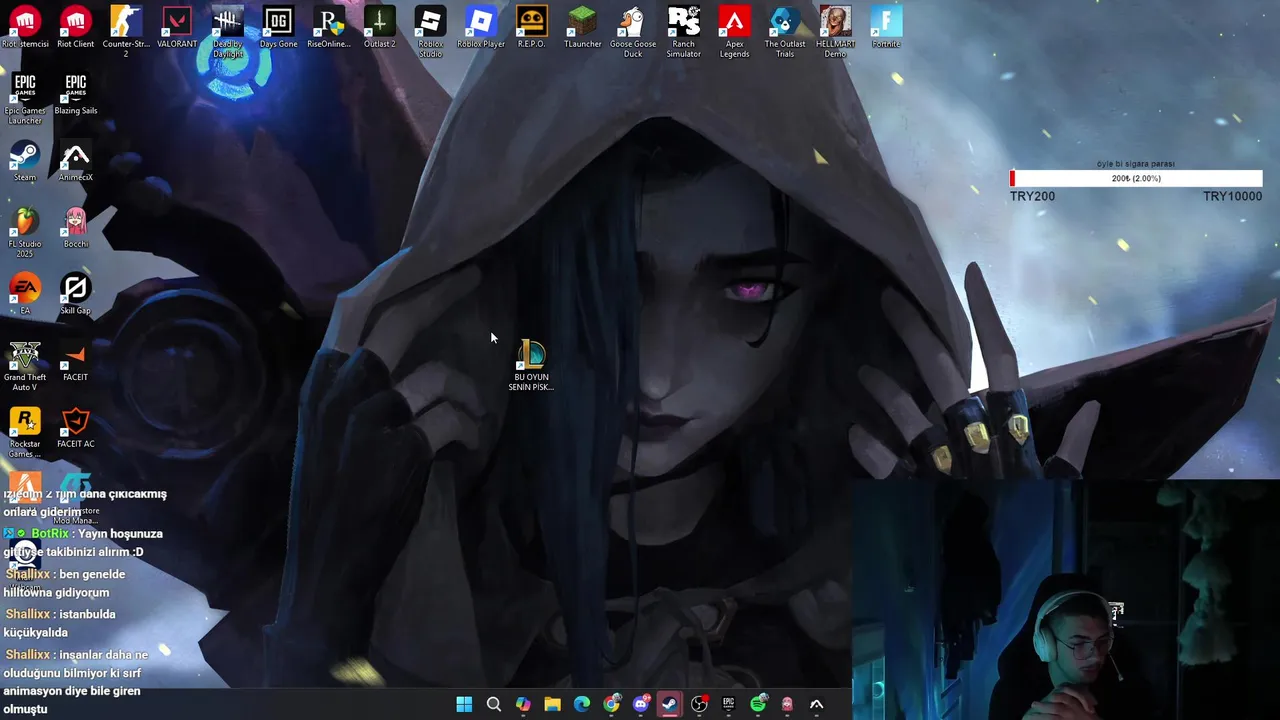The width and height of the screenshot is (1280, 720).
Task: Select the TLauncher Minecraft icon
Action: click(x=582, y=28)
